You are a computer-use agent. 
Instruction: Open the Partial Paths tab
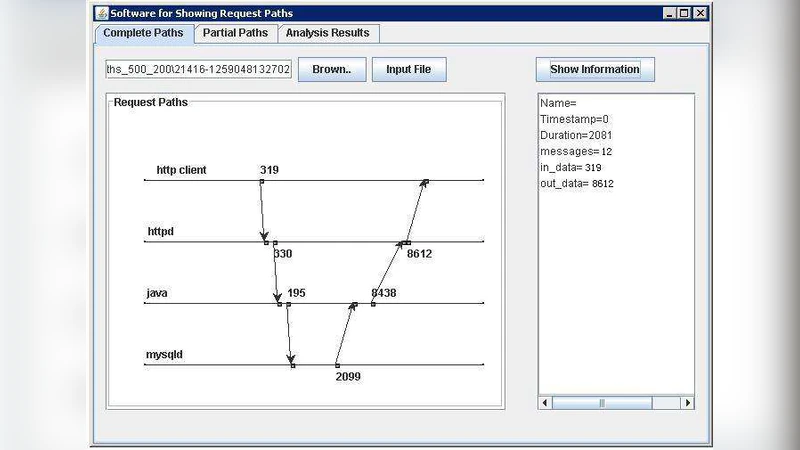[235, 33]
